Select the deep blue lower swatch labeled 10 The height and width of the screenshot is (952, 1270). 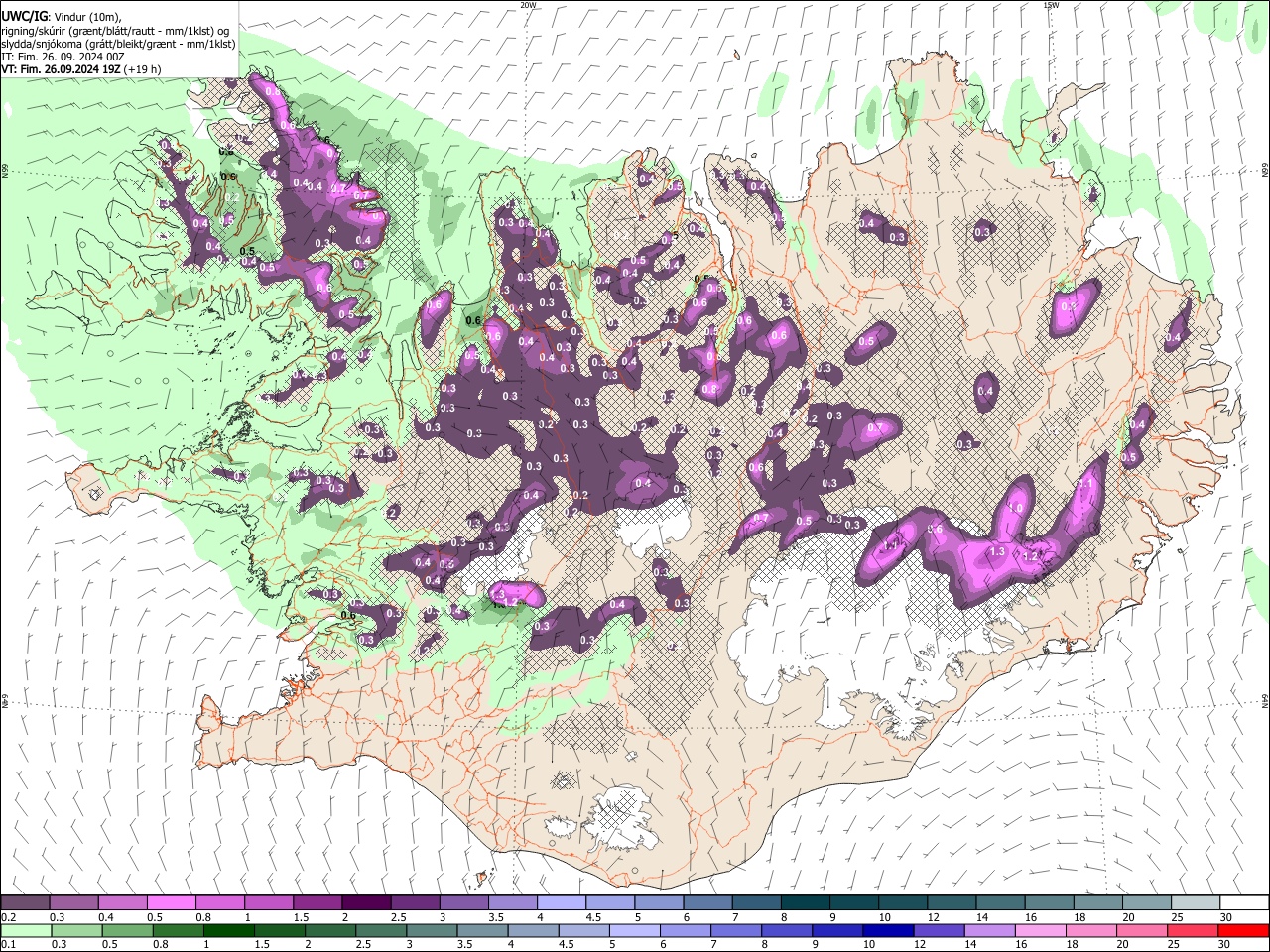tap(887, 930)
